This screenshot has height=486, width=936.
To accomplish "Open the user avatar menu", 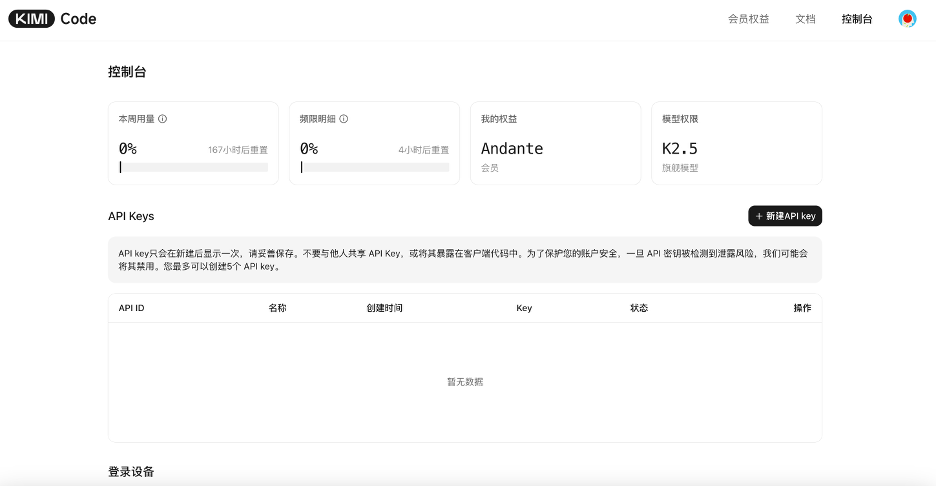I will click(x=907, y=19).
